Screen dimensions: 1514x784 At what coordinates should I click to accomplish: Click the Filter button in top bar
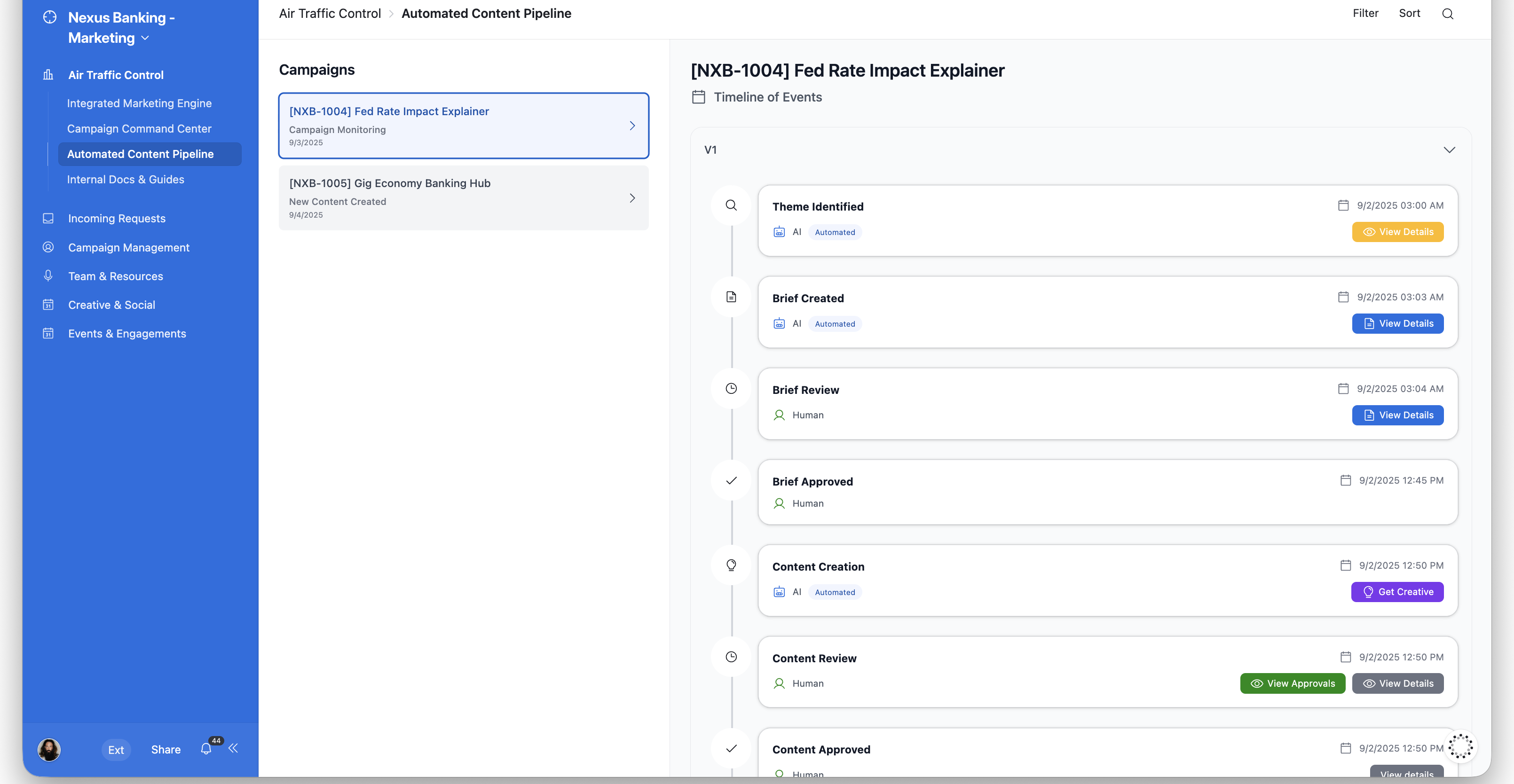tap(1364, 13)
